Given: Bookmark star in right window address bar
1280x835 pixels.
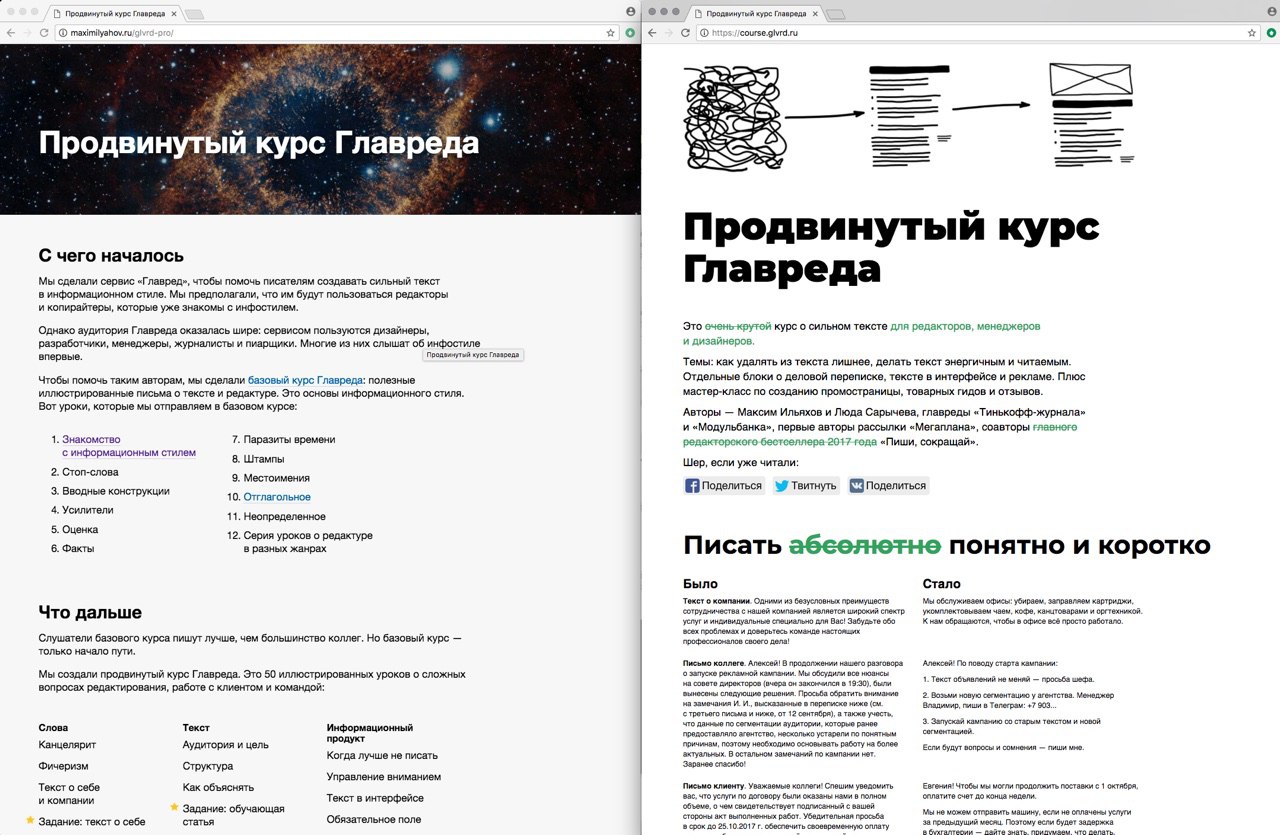Looking at the screenshot, I should (1252, 33).
